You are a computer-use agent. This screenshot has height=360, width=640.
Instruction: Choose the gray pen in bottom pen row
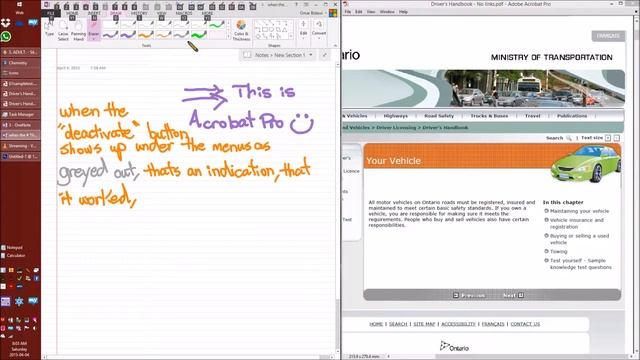181,35
